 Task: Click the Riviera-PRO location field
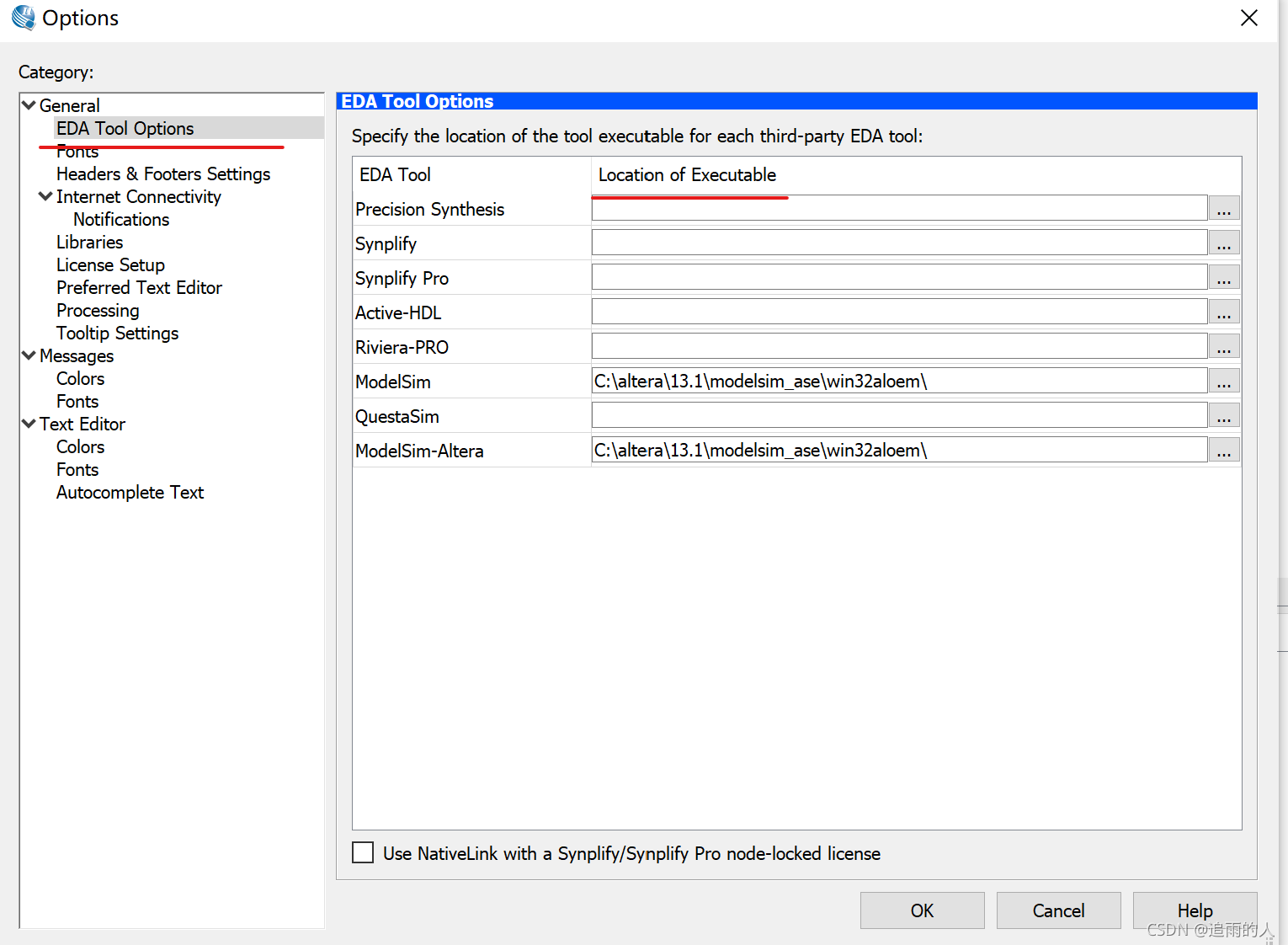tap(899, 346)
